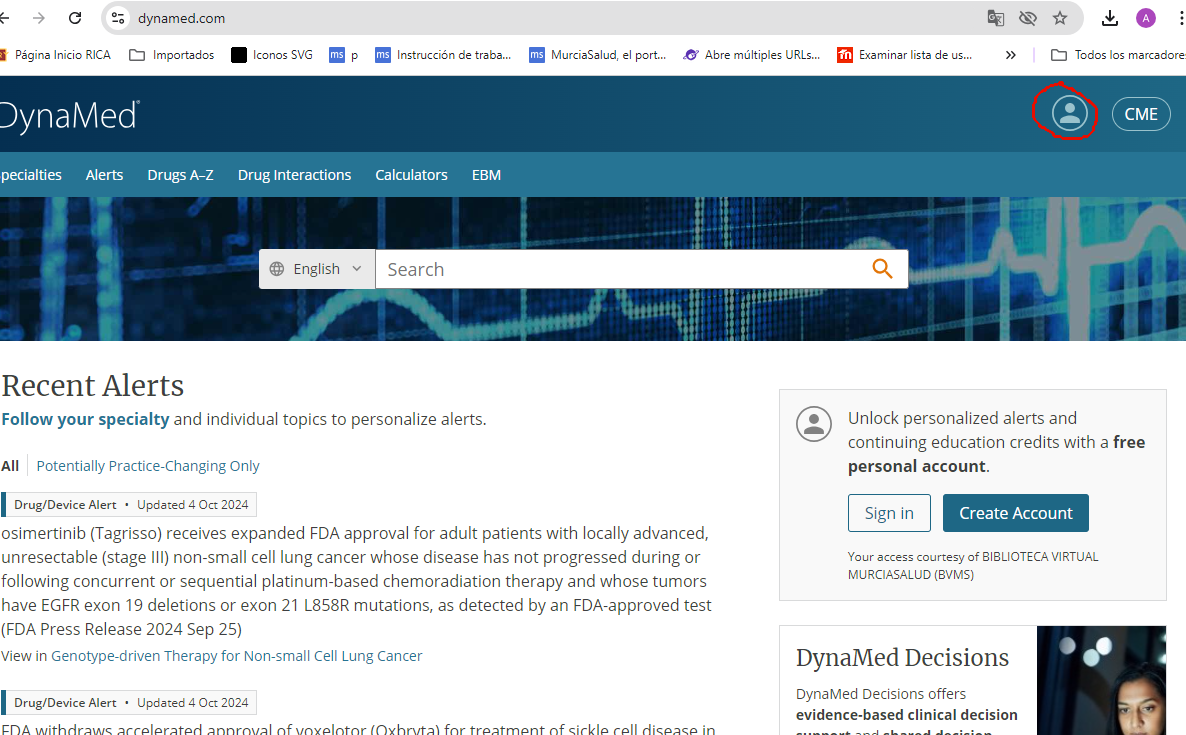Expand the hidden bookmarks chevron
The width and height of the screenshot is (1186, 735).
[1010, 55]
